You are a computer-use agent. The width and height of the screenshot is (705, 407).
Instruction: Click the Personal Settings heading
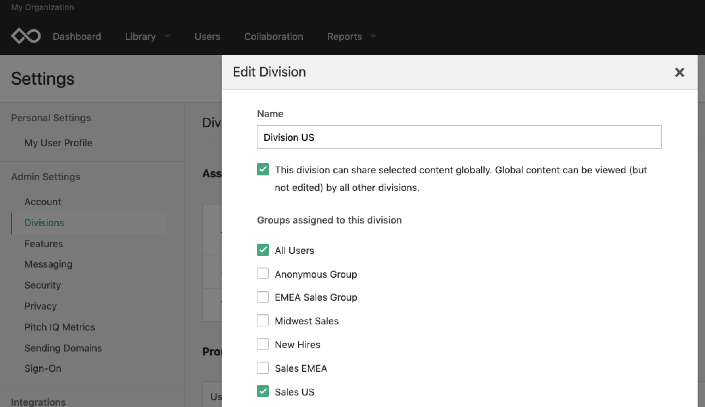(x=51, y=118)
